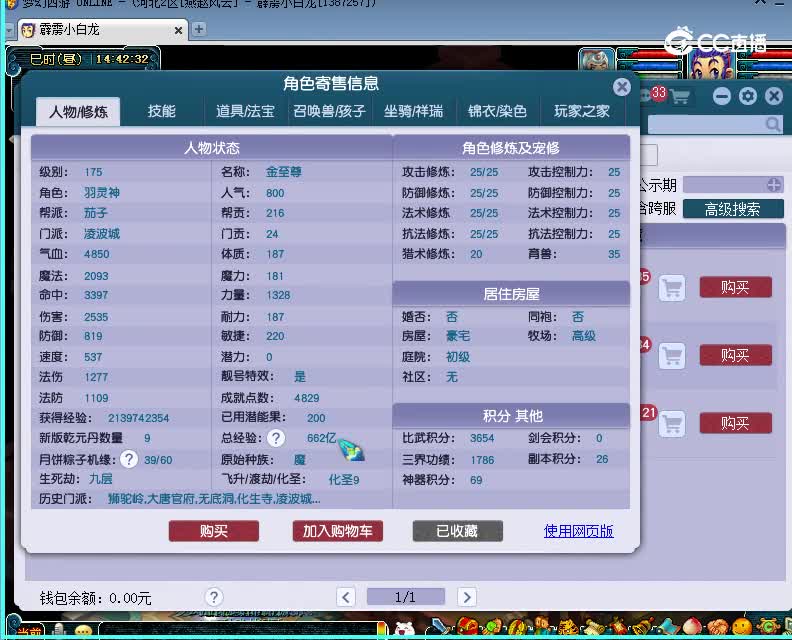Click the help icon next to 总经验
792x640 pixels.
click(276, 438)
